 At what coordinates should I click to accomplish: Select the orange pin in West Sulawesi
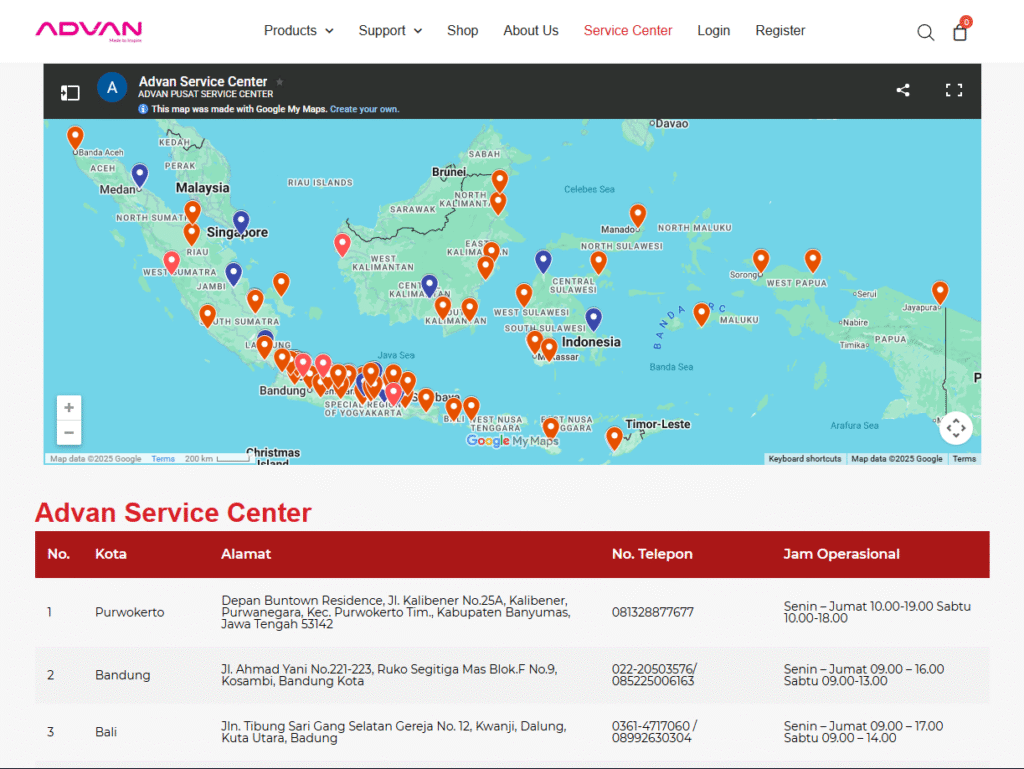tap(524, 296)
